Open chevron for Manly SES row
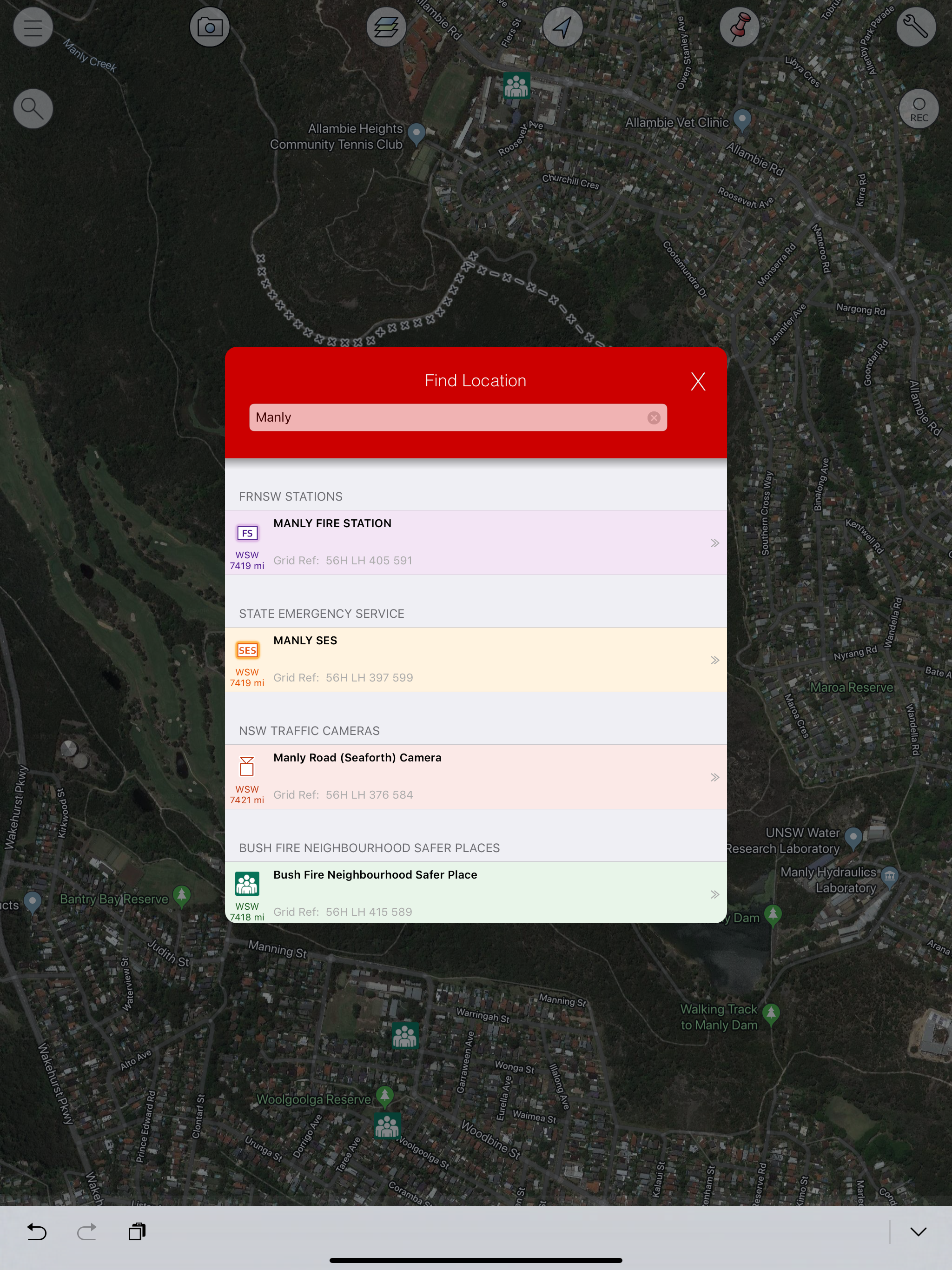The height and width of the screenshot is (1270, 952). pyautogui.click(x=714, y=660)
